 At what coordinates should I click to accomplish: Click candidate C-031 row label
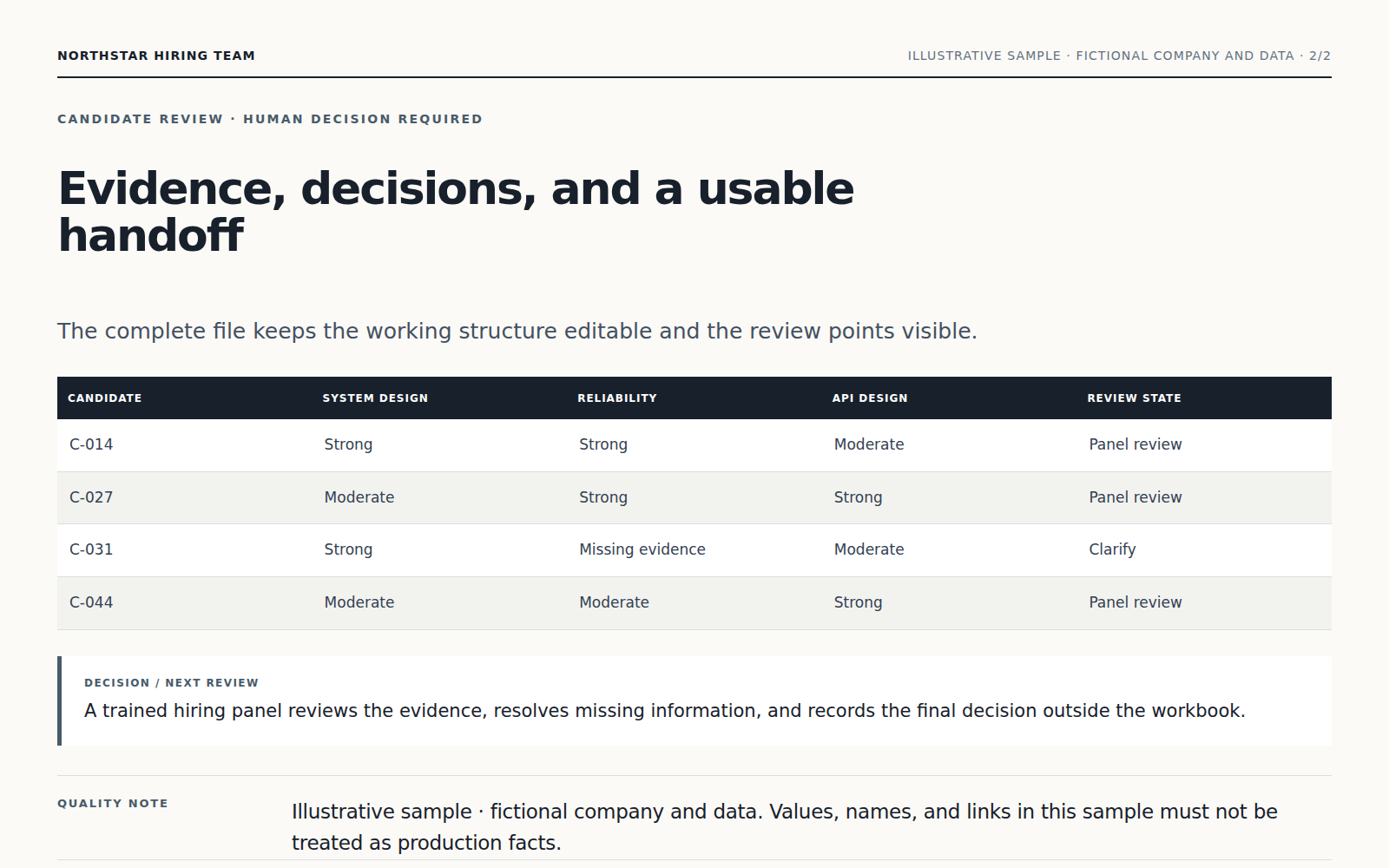click(91, 549)
